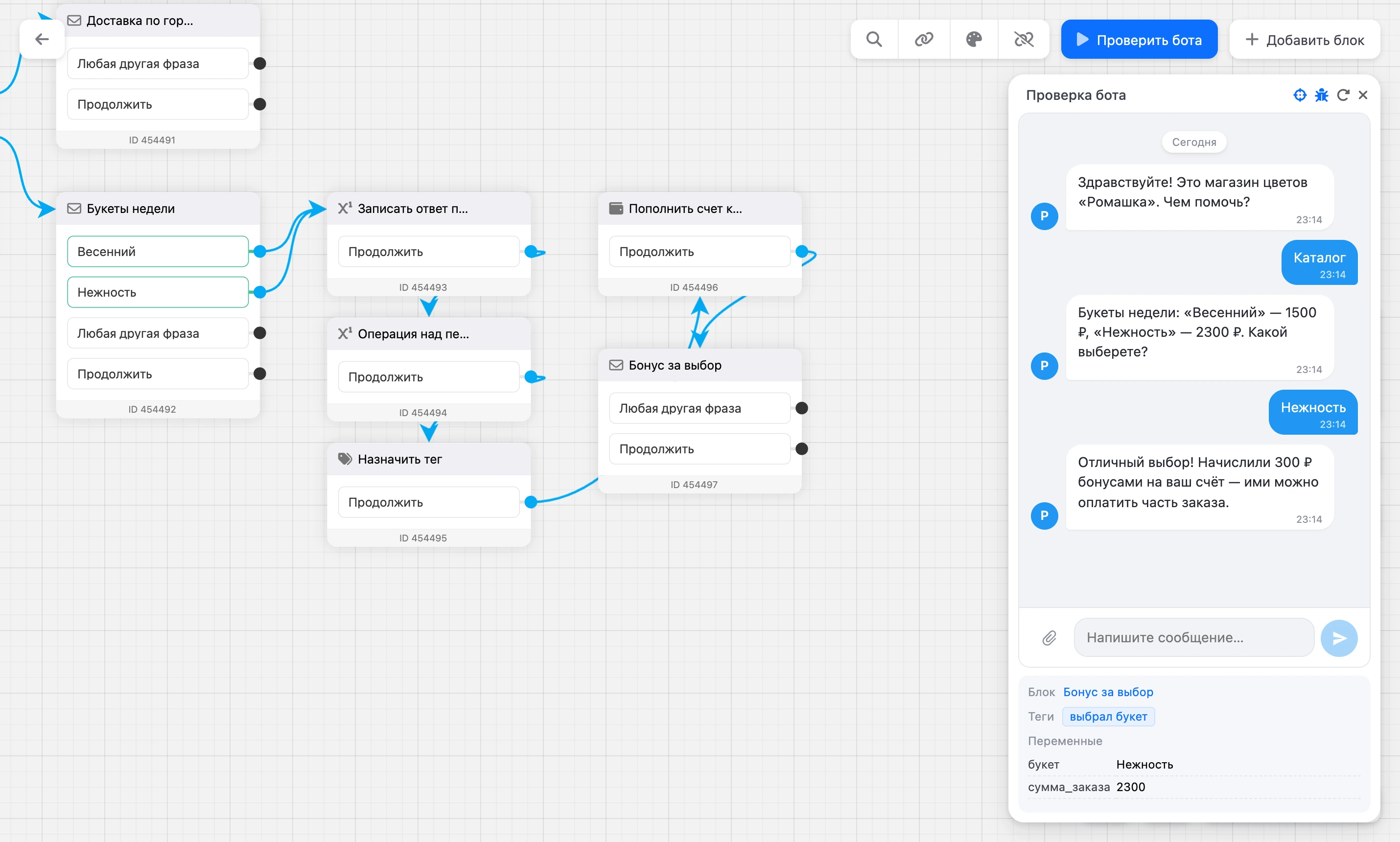This screenshot has width=1400, height=842.
Task: Click the target locate icon in bot check
Action: point(1300,95)
